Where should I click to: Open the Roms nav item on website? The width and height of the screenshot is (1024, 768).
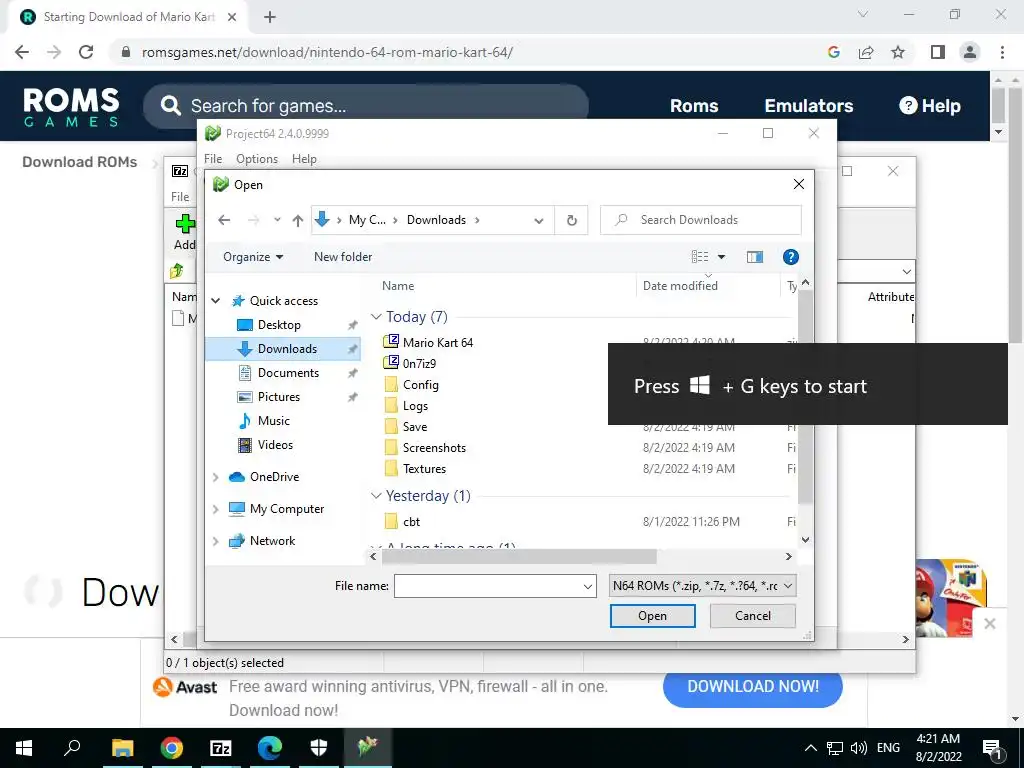tap(694, 106)
